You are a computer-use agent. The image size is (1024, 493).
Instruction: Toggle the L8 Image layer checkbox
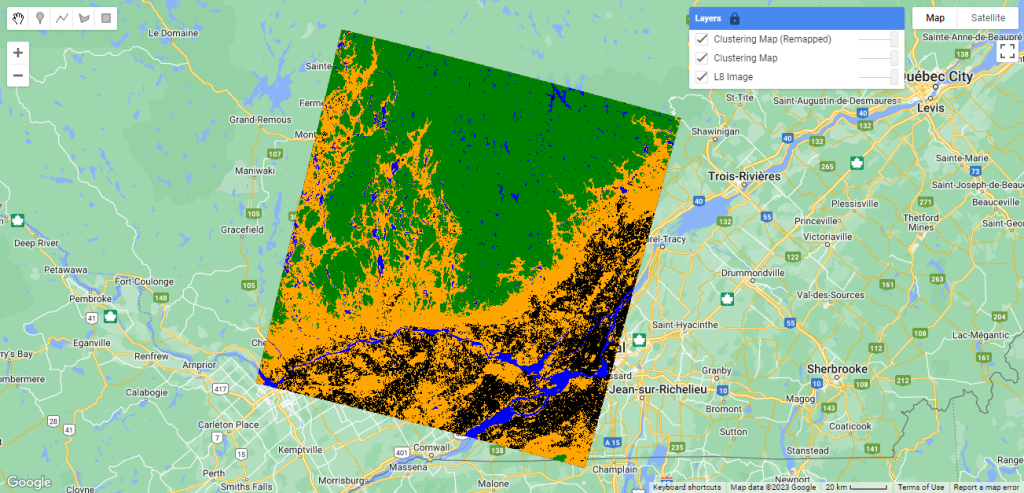[x=702, y=77]
